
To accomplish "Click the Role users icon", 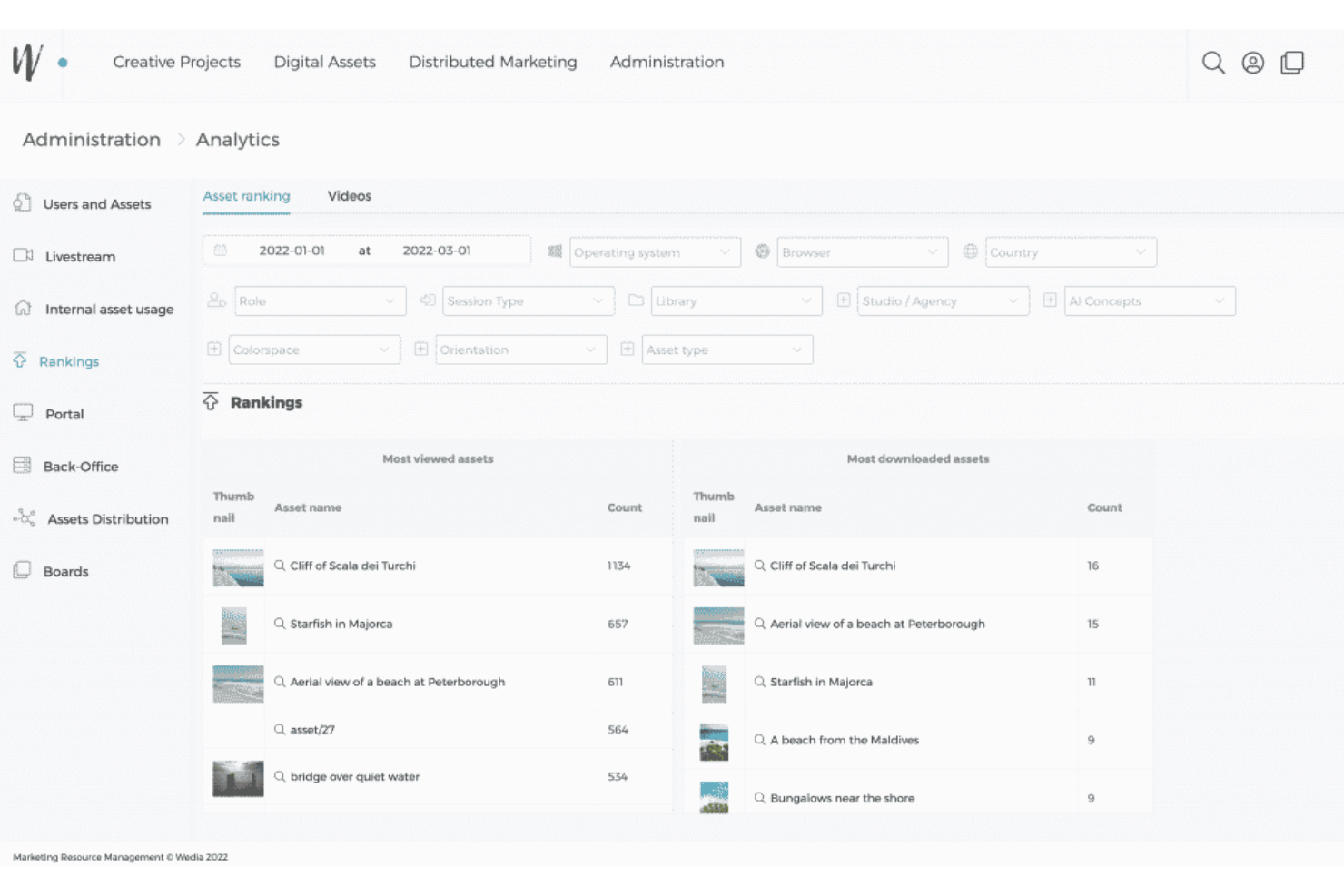I will coord(216,300).
